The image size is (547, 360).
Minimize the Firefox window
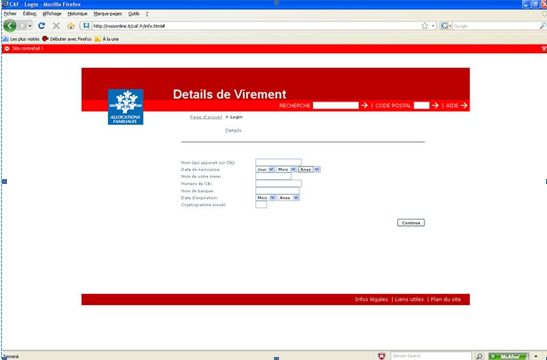coord(526,4)
